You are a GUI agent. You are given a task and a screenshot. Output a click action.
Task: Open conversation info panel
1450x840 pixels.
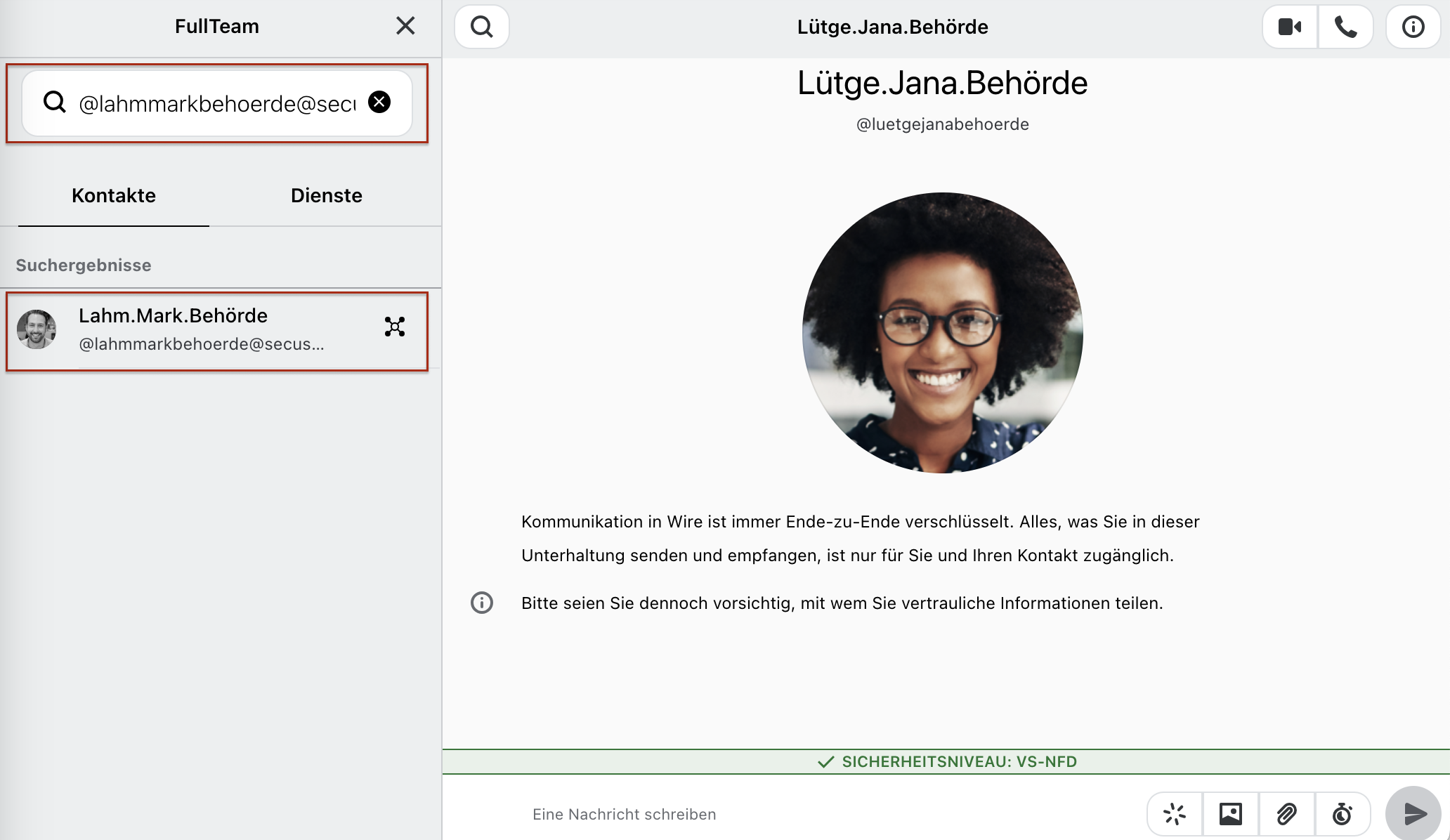pyautogui.click(x=1413, y=27)
